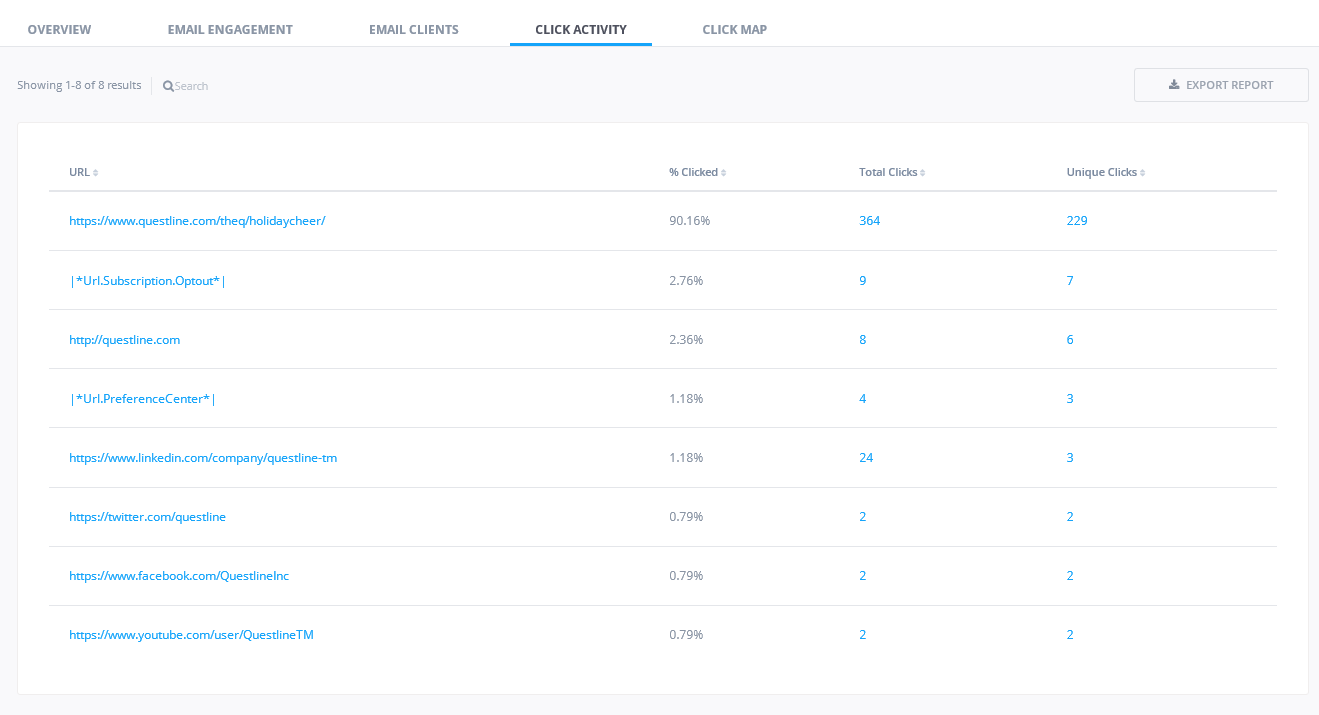The height and width of the screenshot is (715, 1319).
Task: Open the Subscription Optout URL link
Action: tap(148, 281)
